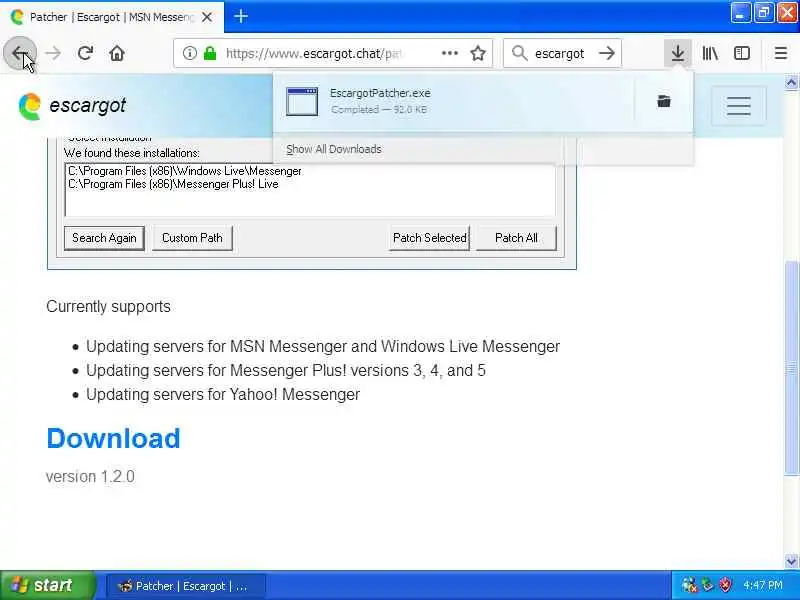Screen dimensions: 800x600
Task: Click the green safely-remove tray icon
Action: (707, 585)
